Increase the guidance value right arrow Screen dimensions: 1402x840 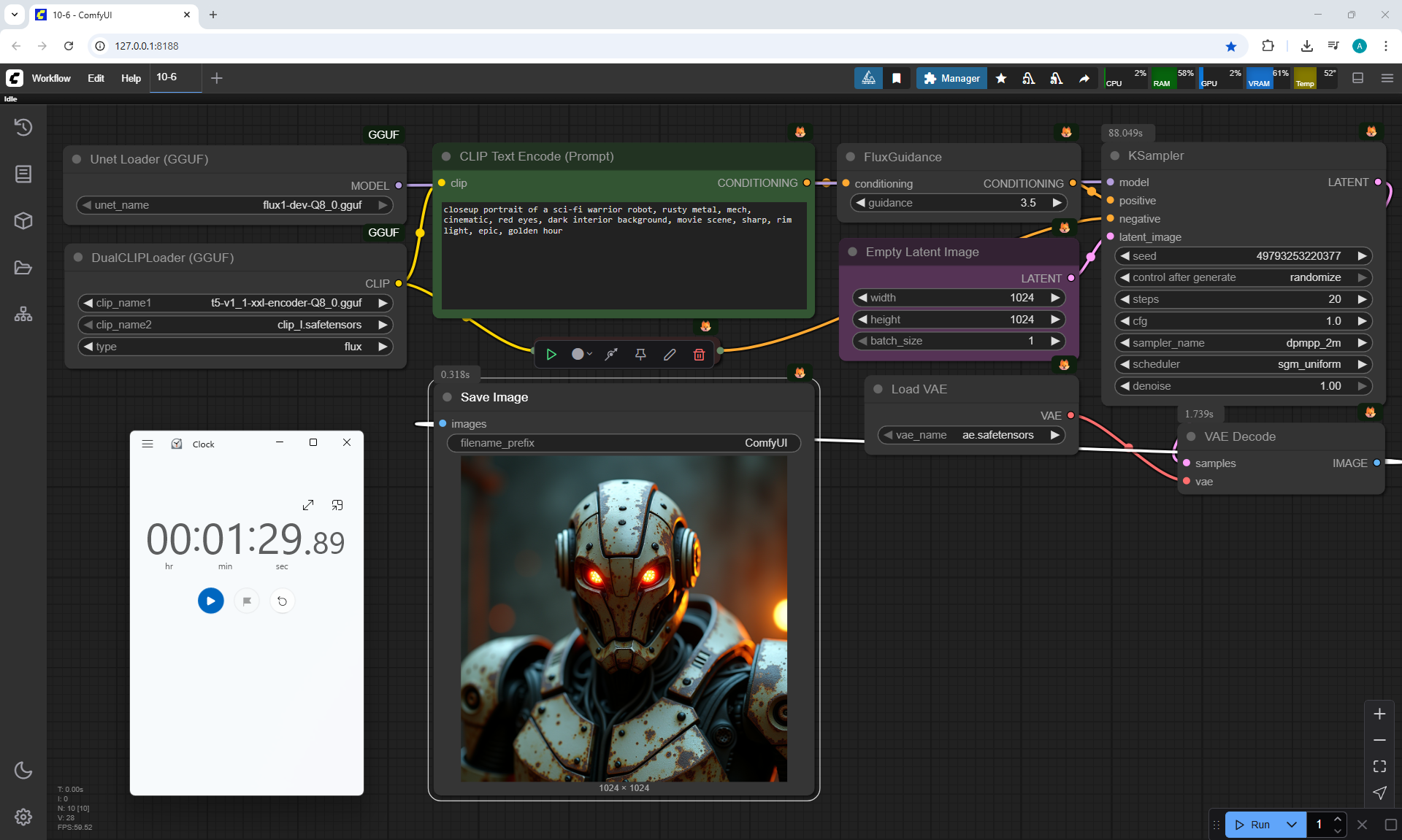click(x=1057, y=203)
